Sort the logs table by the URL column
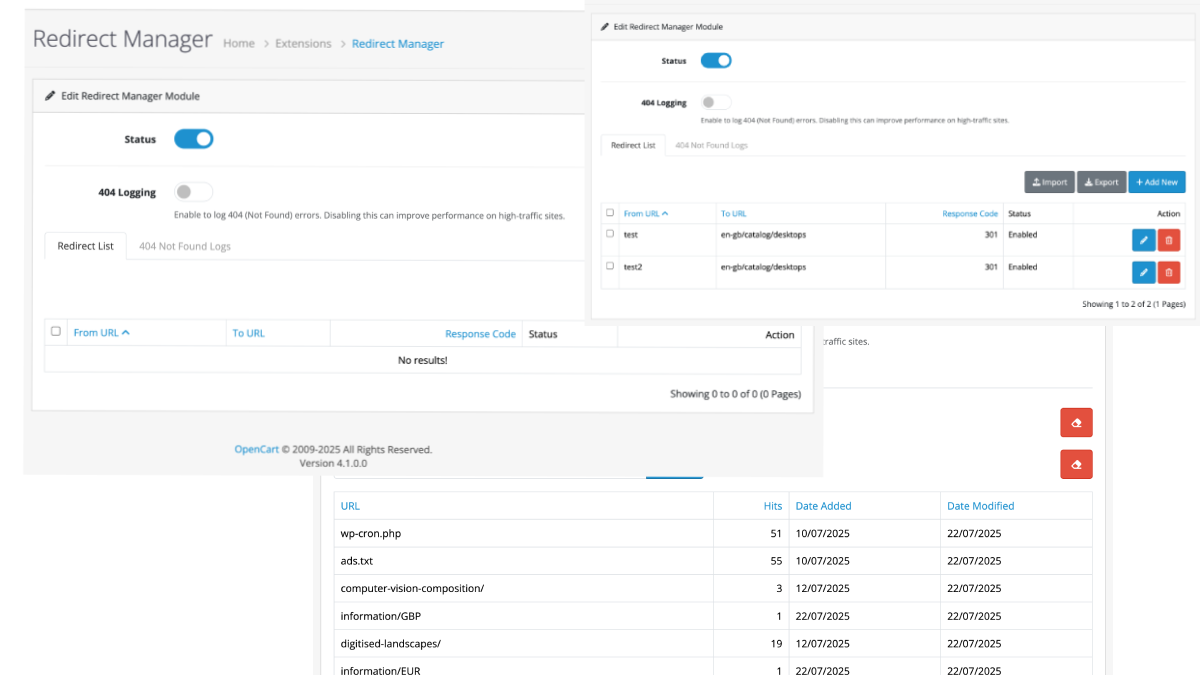Viewport: 1200px width, 675px height. pyautogui.click(x=350, y=506)
